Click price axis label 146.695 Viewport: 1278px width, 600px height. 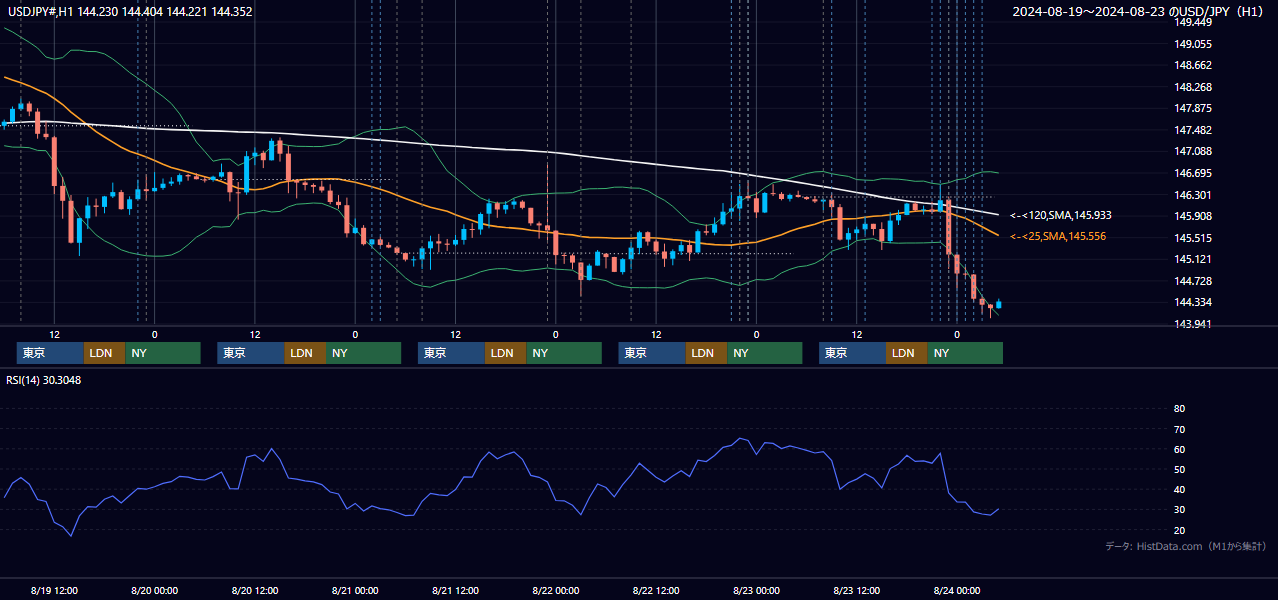click(1193, 173)
